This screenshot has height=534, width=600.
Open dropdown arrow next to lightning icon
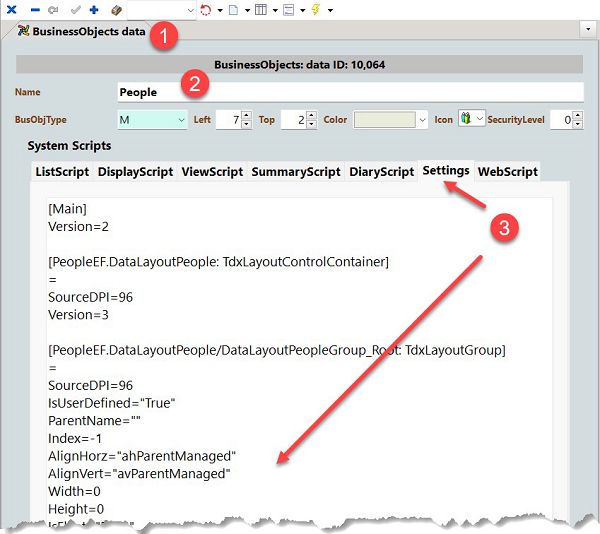click(330, 10)
